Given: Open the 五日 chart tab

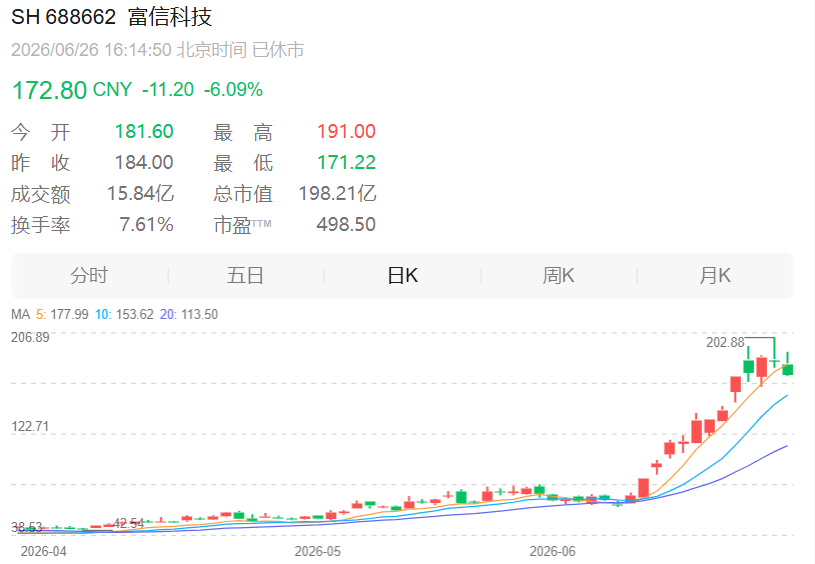Looking at the screenshot, I should click(245, 276).
